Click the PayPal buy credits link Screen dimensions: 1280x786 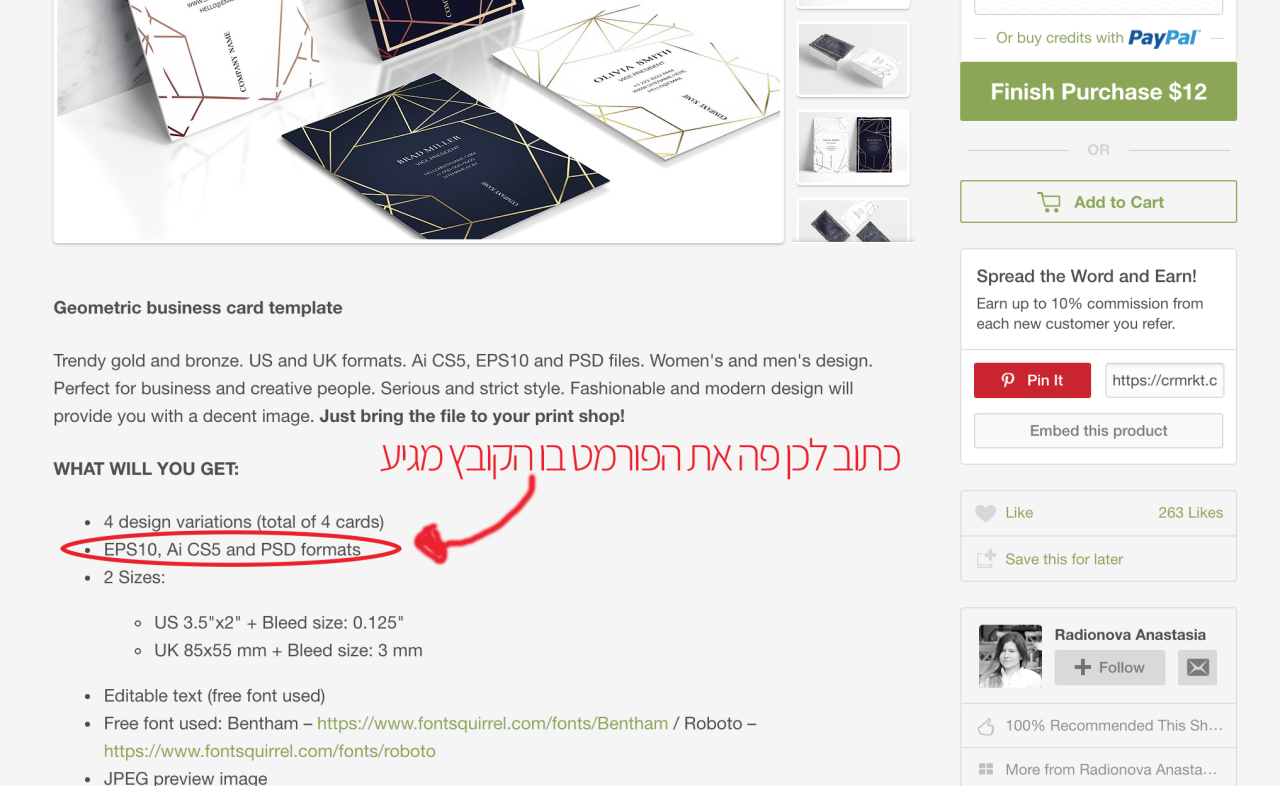click(1098, 38)
